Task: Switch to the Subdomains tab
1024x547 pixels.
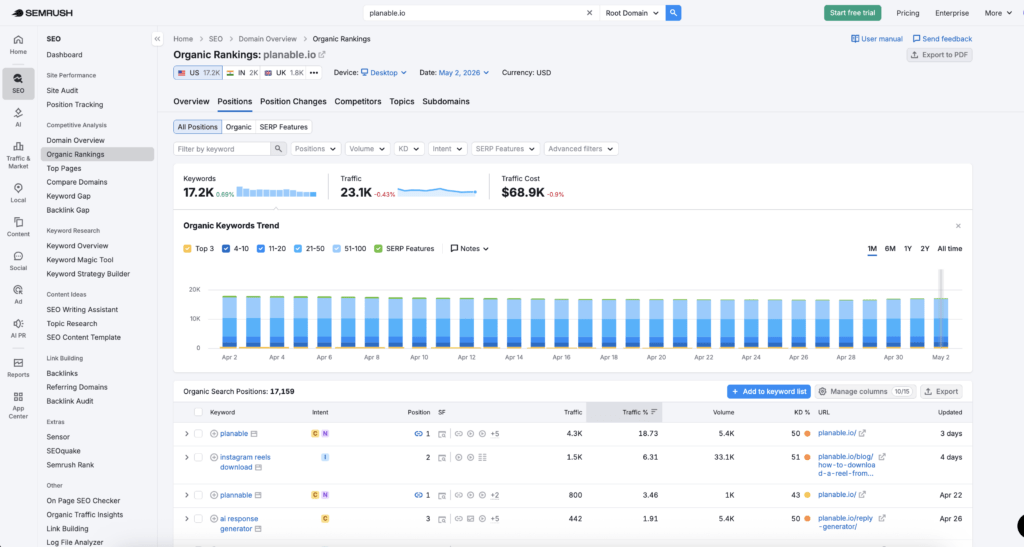Action: [446, 102]
